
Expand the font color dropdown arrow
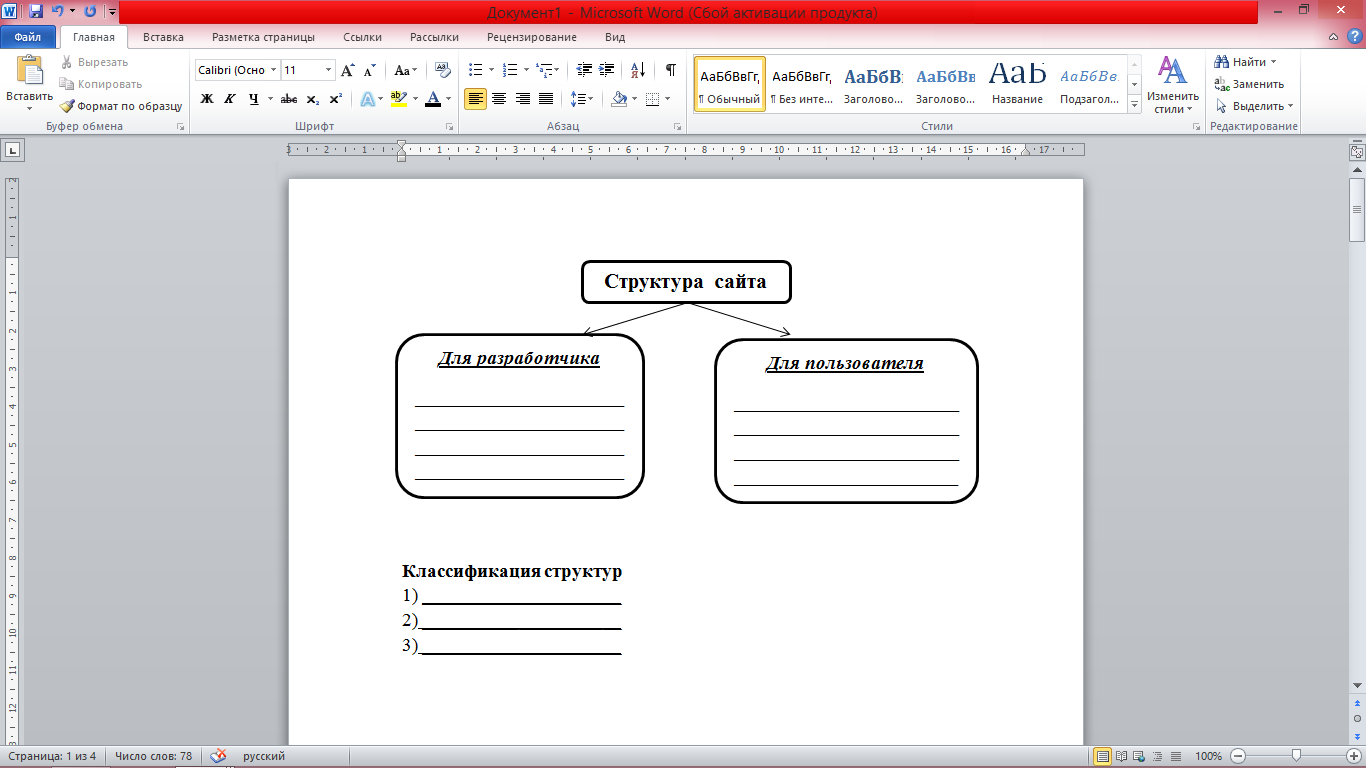(x=448, y=99)
